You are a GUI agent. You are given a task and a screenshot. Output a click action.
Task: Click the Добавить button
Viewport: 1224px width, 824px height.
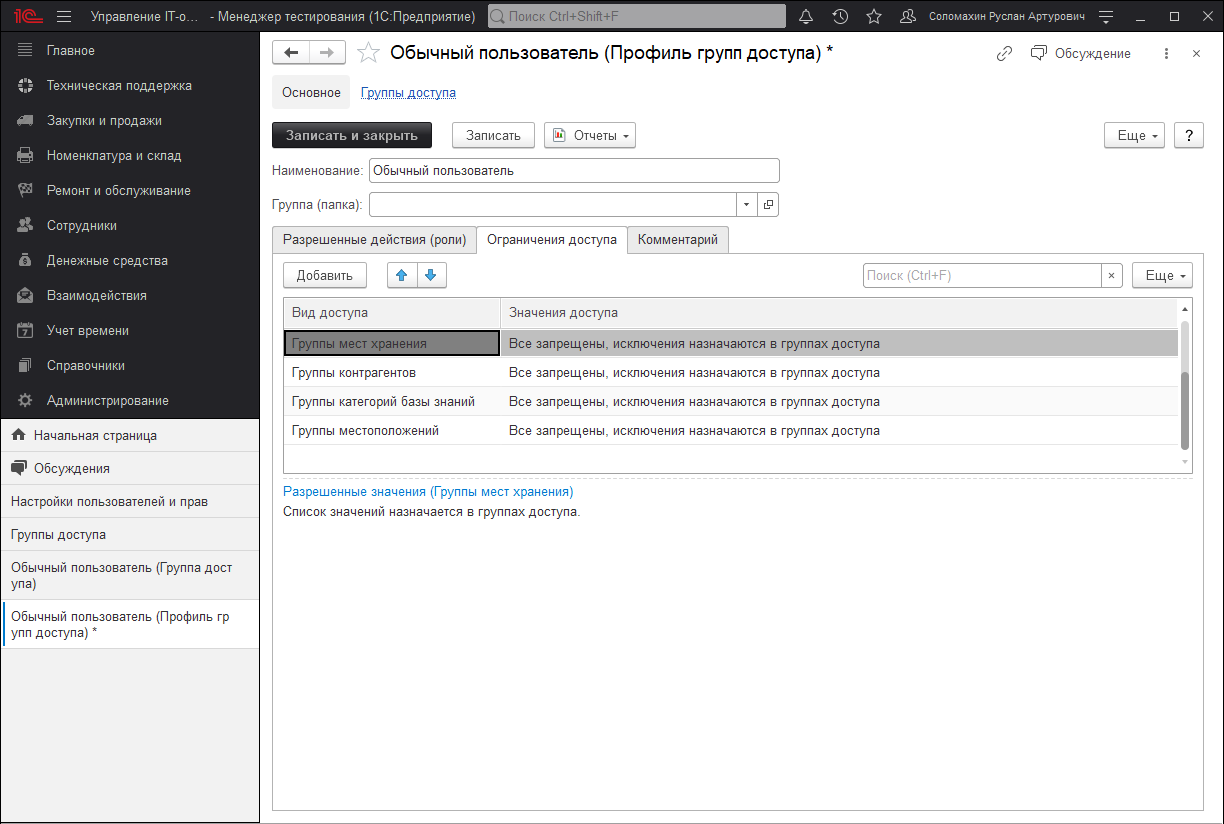(x=325, y=275)
